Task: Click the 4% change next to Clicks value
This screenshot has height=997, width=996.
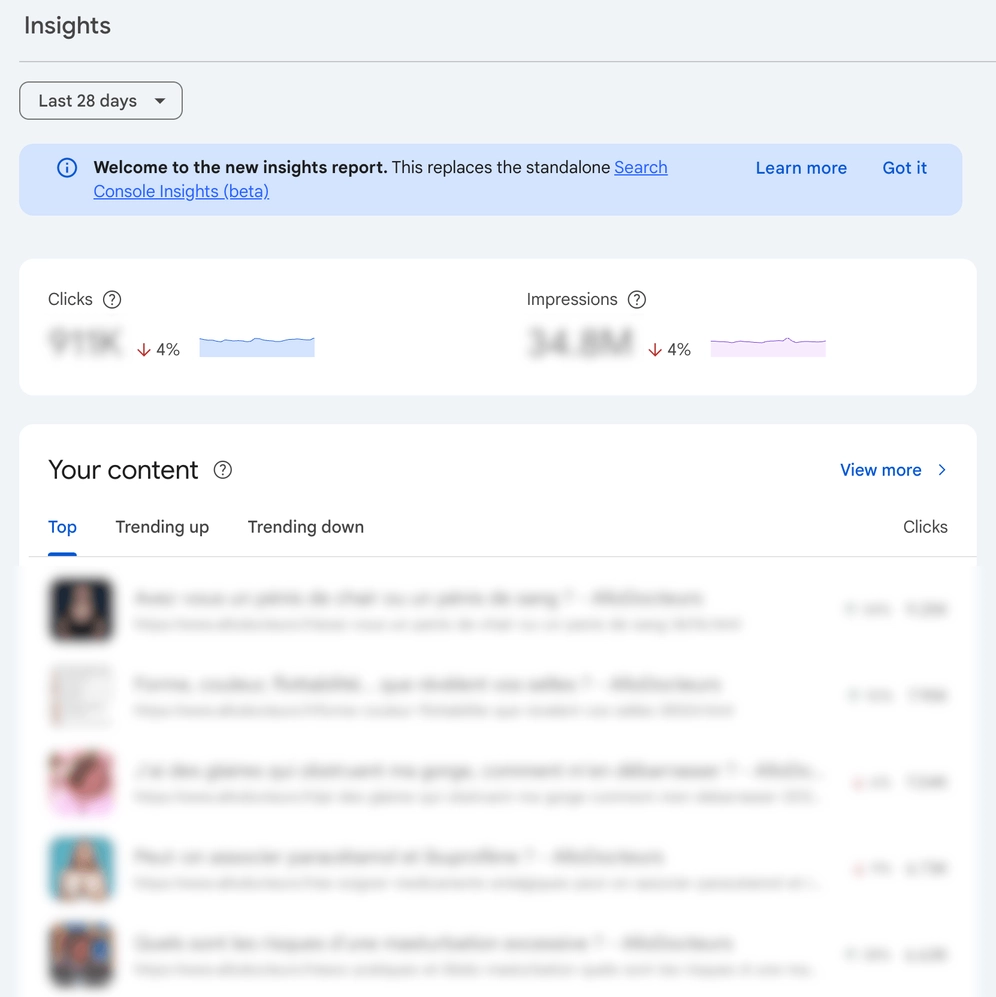Action: (158, 350)
